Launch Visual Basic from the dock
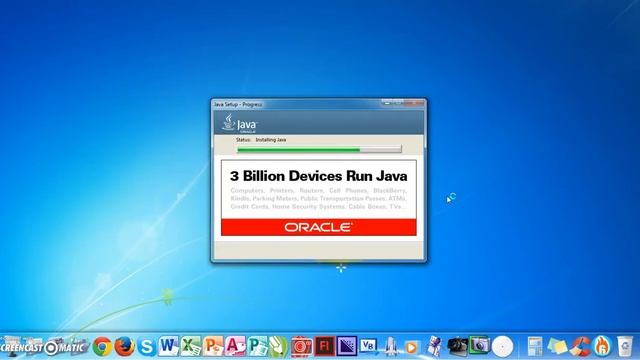640x360 pixels. tap(368, 346)
